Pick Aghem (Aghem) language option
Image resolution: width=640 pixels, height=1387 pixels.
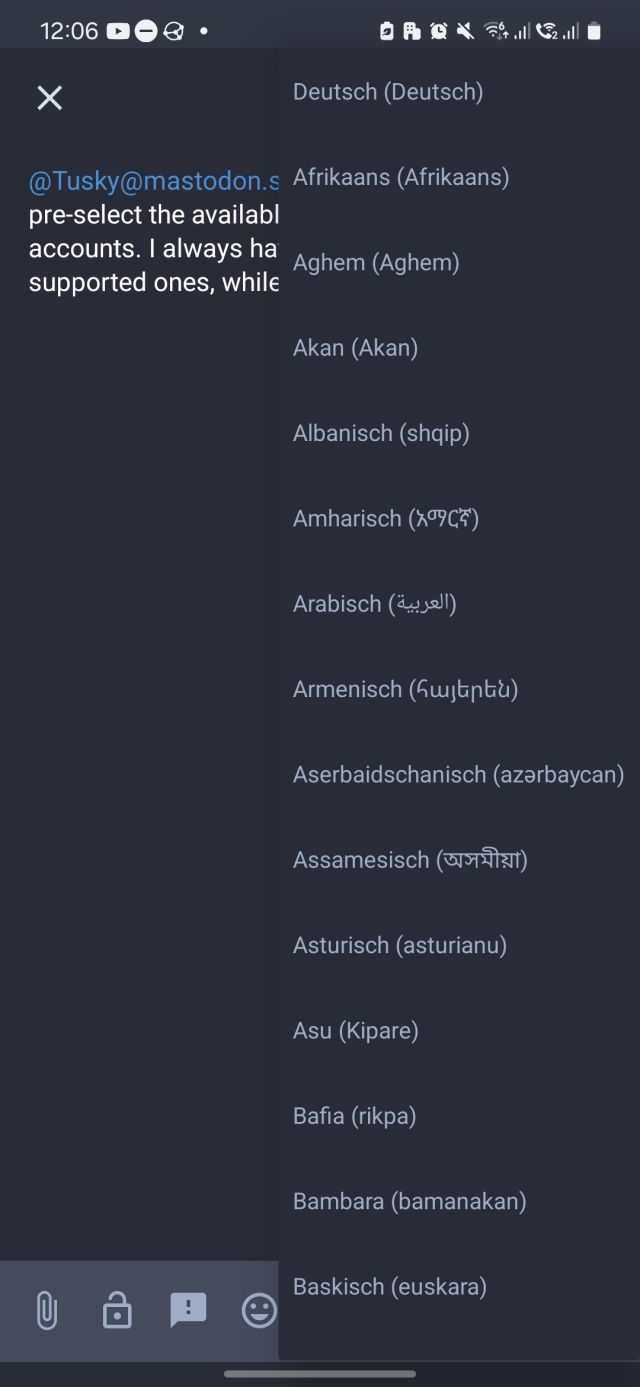tap(376, 263)
